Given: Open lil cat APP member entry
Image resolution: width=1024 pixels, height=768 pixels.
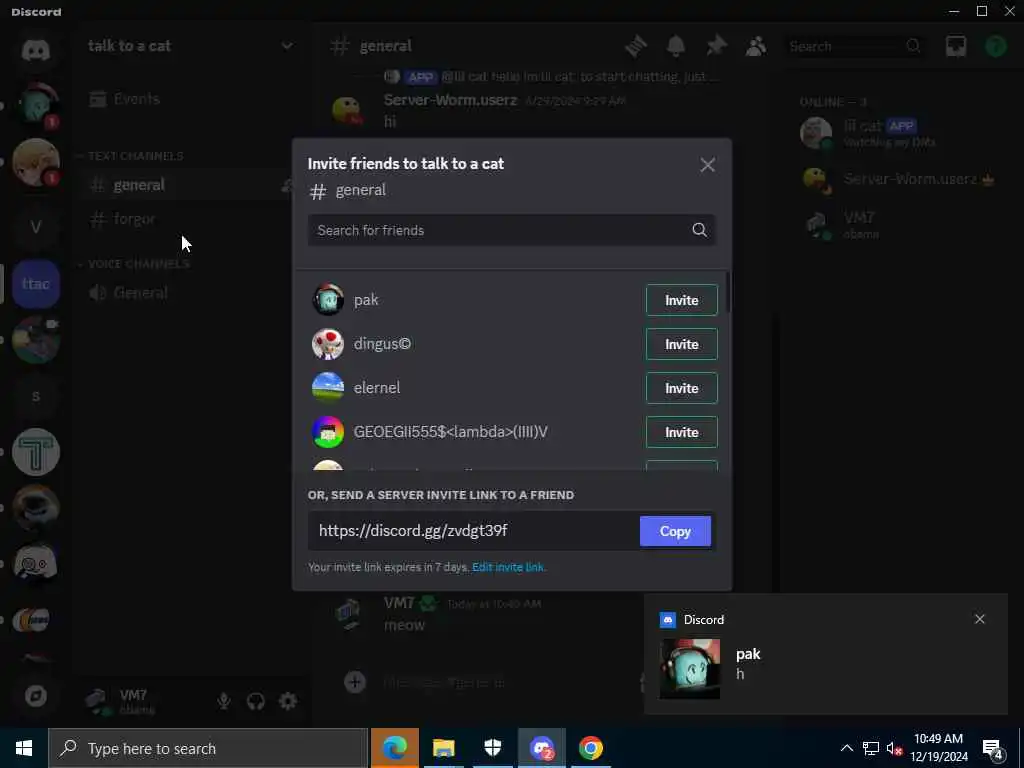Looking at the screenshot, I should pos(901,133).
